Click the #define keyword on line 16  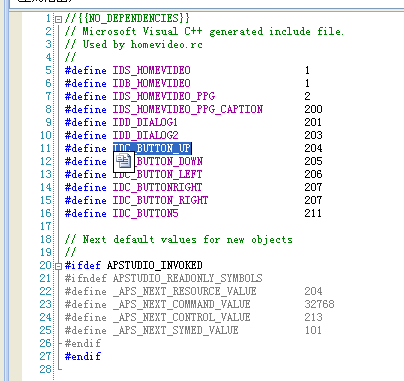[86, 213]
